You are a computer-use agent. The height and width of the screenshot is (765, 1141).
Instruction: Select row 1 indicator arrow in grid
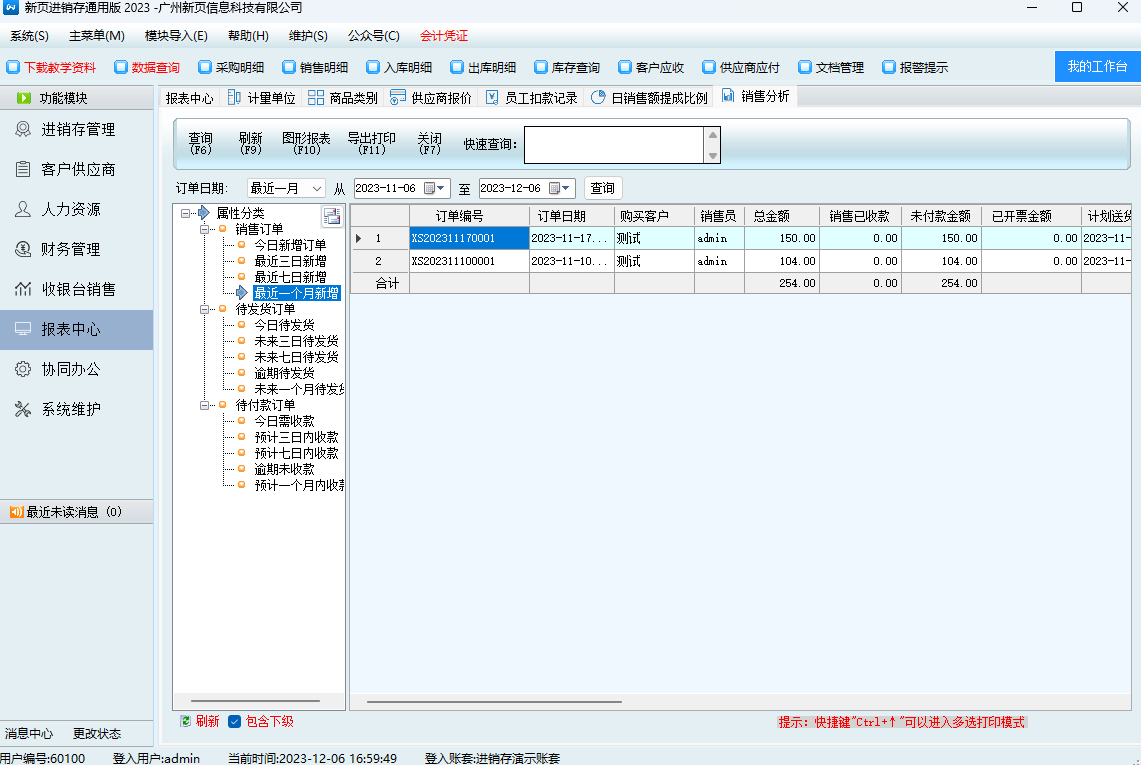358,238
